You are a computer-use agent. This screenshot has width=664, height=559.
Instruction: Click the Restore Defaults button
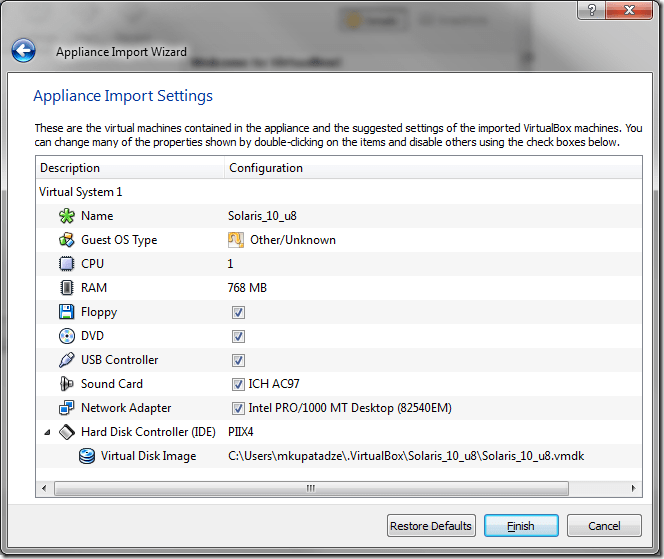(431, 526)
